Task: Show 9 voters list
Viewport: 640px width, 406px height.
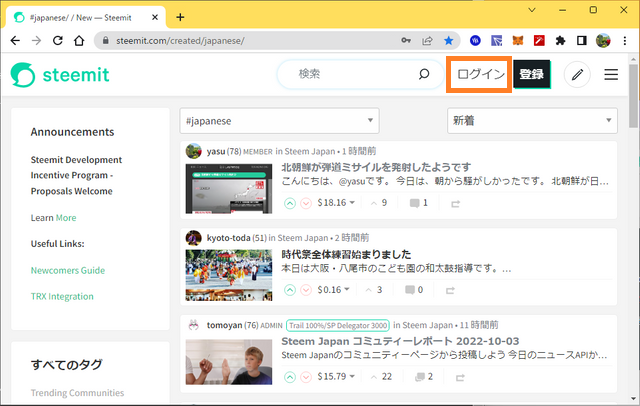Action: 379,203
